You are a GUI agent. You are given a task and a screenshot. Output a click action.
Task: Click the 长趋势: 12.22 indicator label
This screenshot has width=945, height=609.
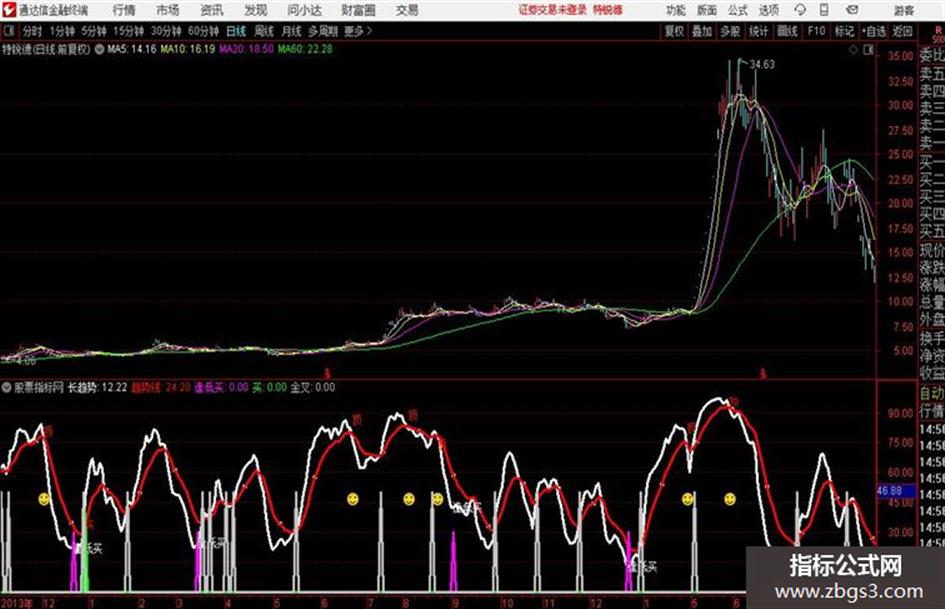[x=98, y=387]
